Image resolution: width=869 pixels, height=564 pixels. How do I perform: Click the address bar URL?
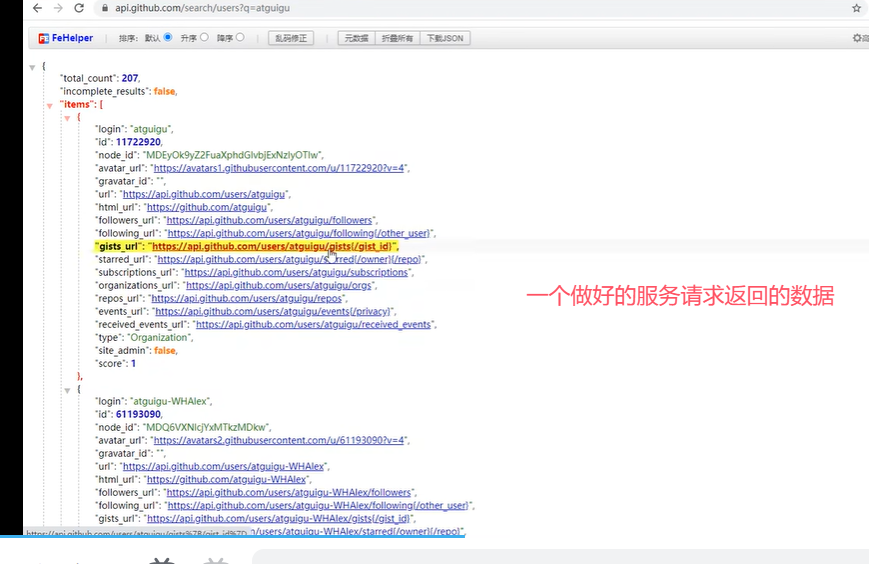(x=202, y=8)
